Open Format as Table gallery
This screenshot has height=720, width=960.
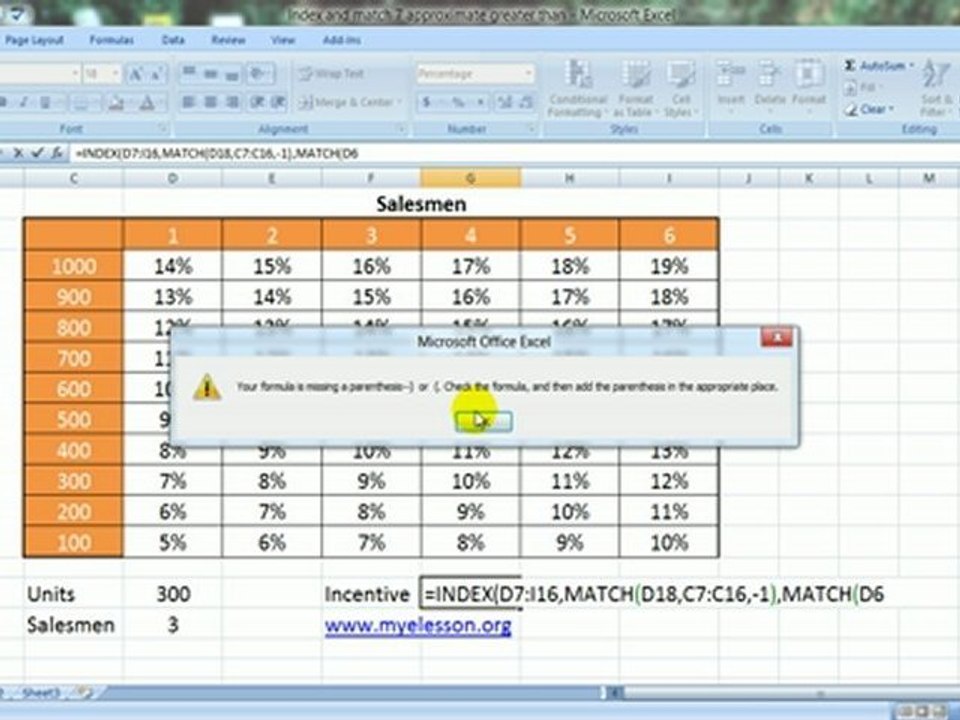[635, 89]
